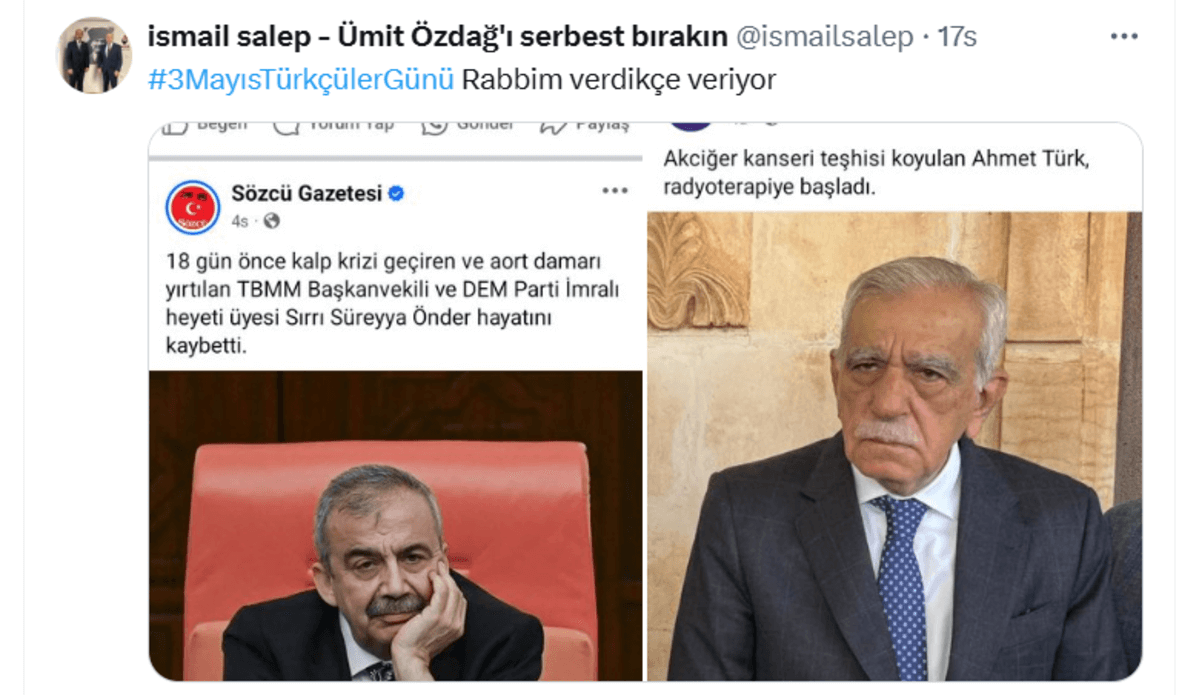Open the photo of the man in the polka-dot tie
The height and width of the screenshot is (695, 1199).
click(895, 446)
